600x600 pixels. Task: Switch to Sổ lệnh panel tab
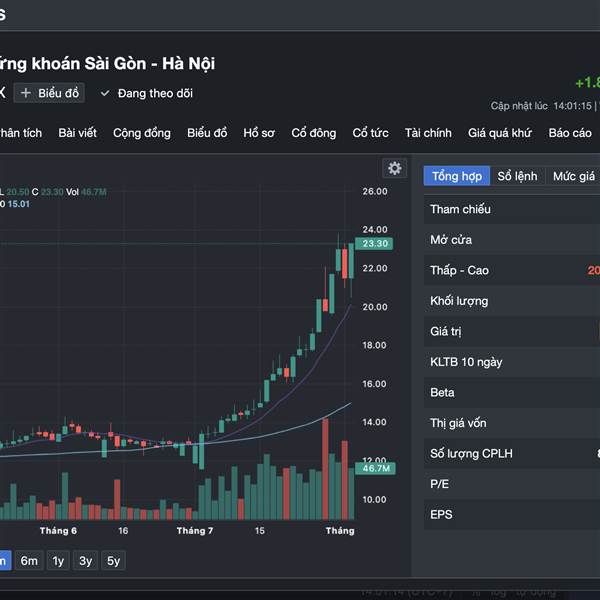coord(517,176)
